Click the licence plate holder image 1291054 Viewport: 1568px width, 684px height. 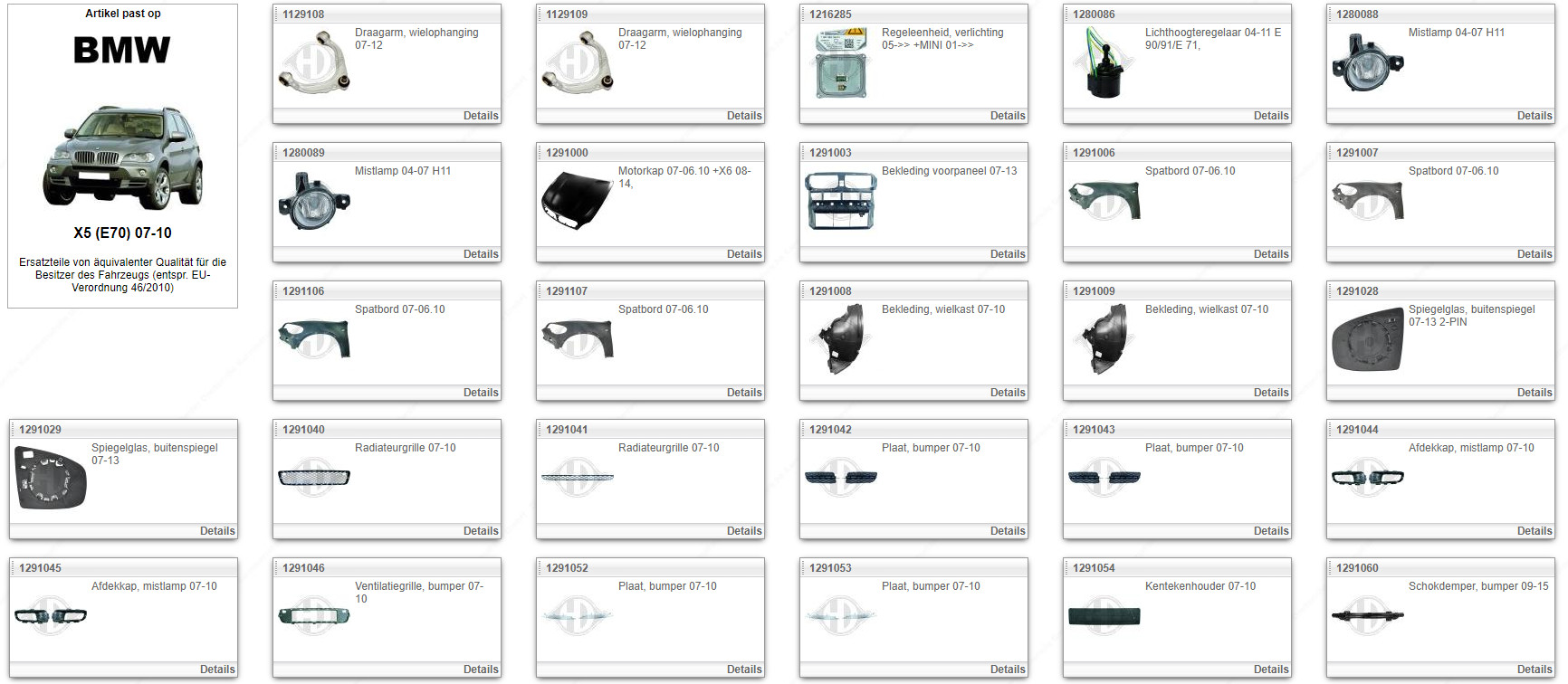(1104, 616)
